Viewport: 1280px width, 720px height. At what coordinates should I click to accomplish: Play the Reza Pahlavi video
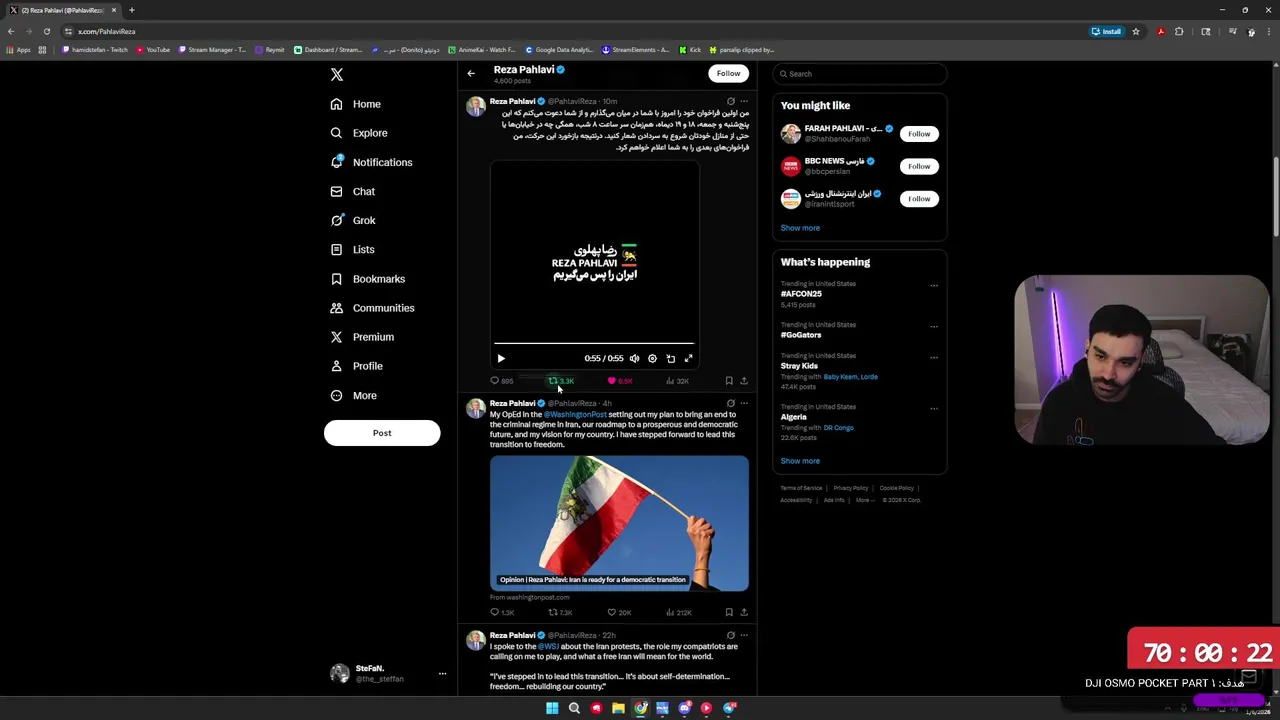pos(501,359)
